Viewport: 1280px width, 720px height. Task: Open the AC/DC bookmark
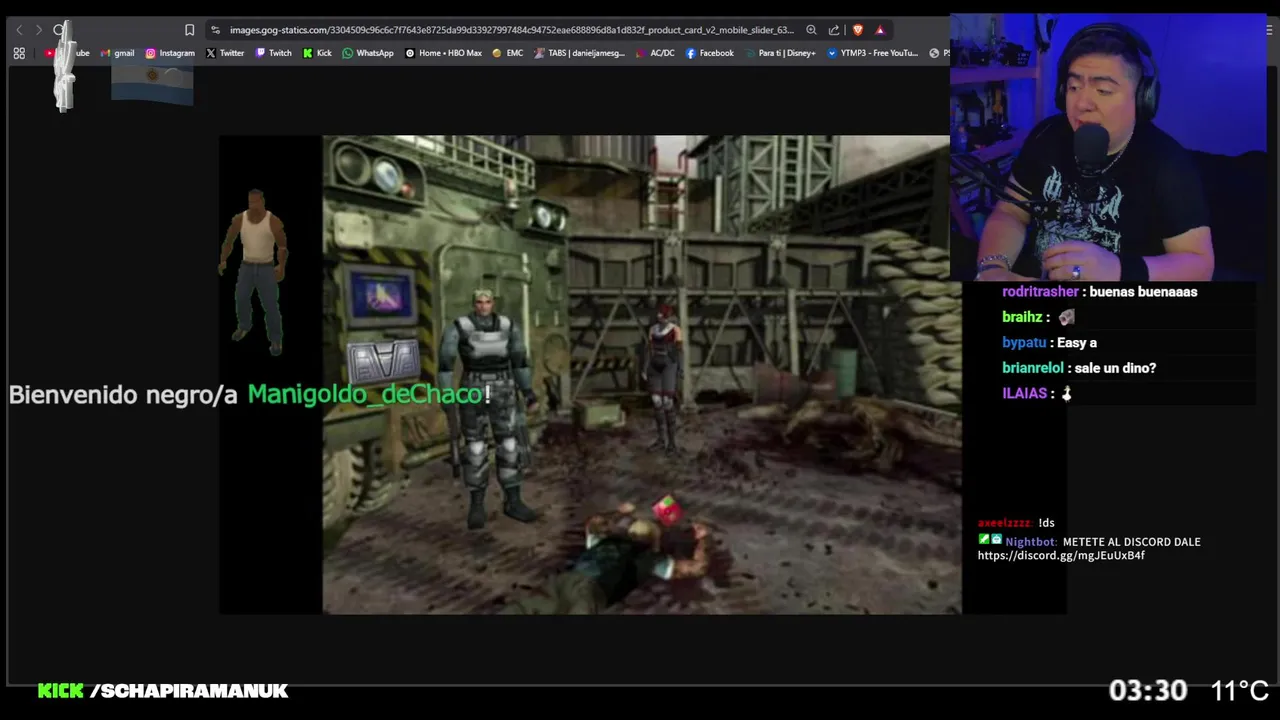tap(656, 53)
